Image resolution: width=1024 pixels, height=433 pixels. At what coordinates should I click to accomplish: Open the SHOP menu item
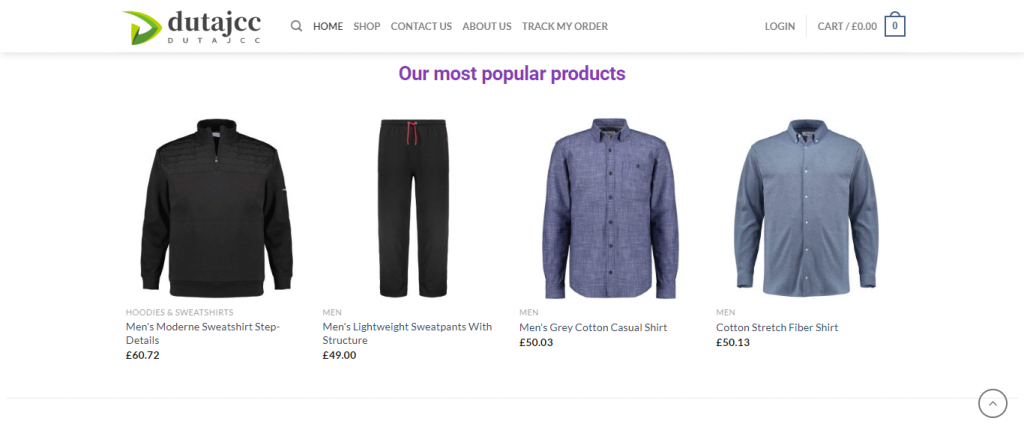367,26
